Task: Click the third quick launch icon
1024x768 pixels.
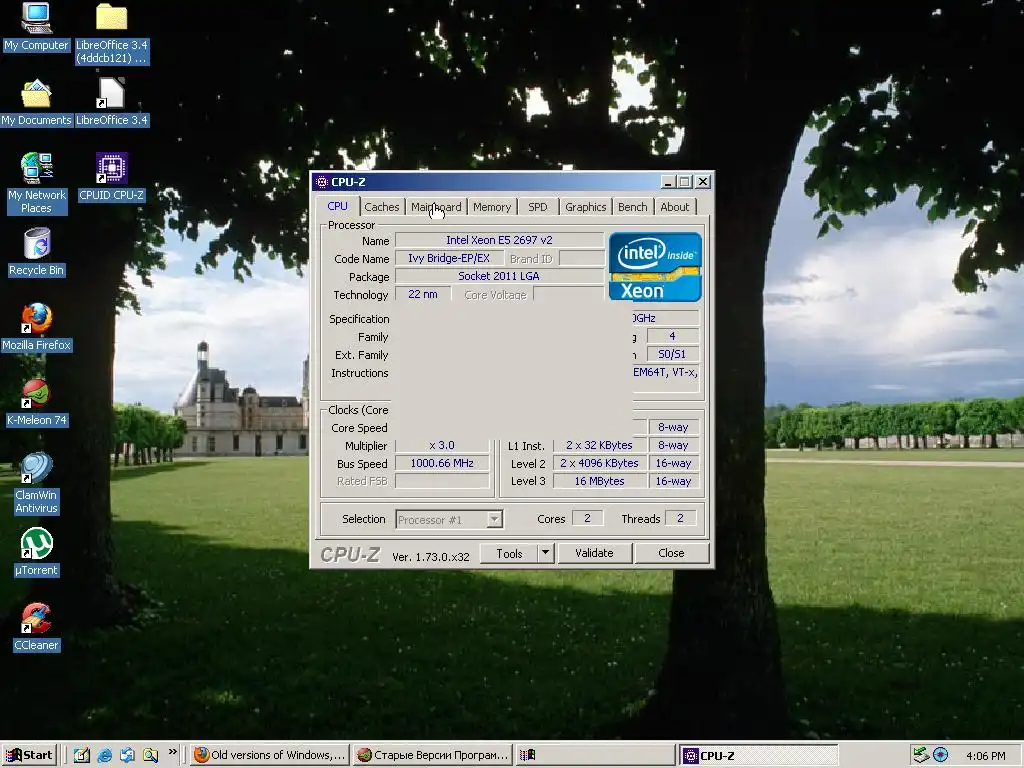Action: [x=127, y=755]
